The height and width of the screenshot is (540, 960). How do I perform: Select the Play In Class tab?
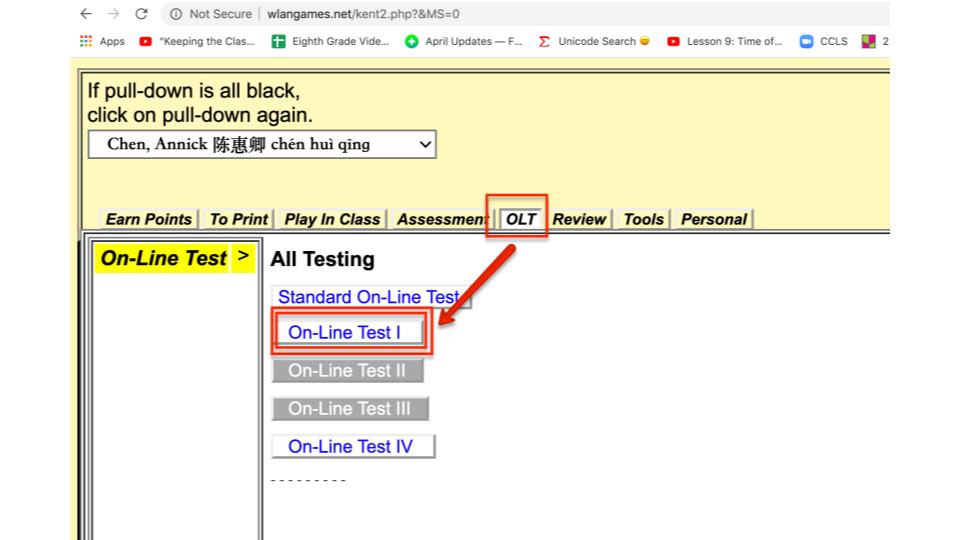pyautogui.click(x=332, y=219)
